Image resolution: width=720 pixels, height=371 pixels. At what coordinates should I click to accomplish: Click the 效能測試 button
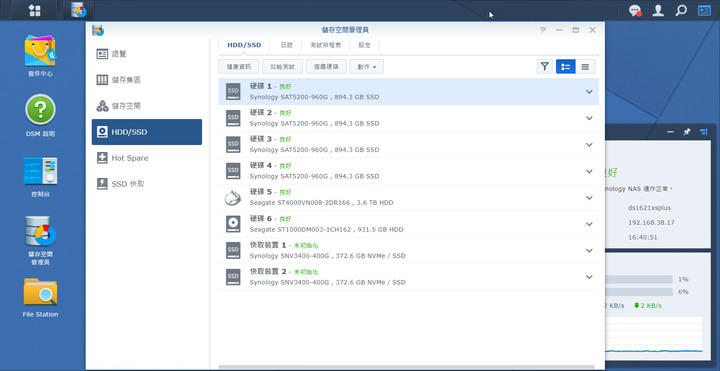[282, 67]
